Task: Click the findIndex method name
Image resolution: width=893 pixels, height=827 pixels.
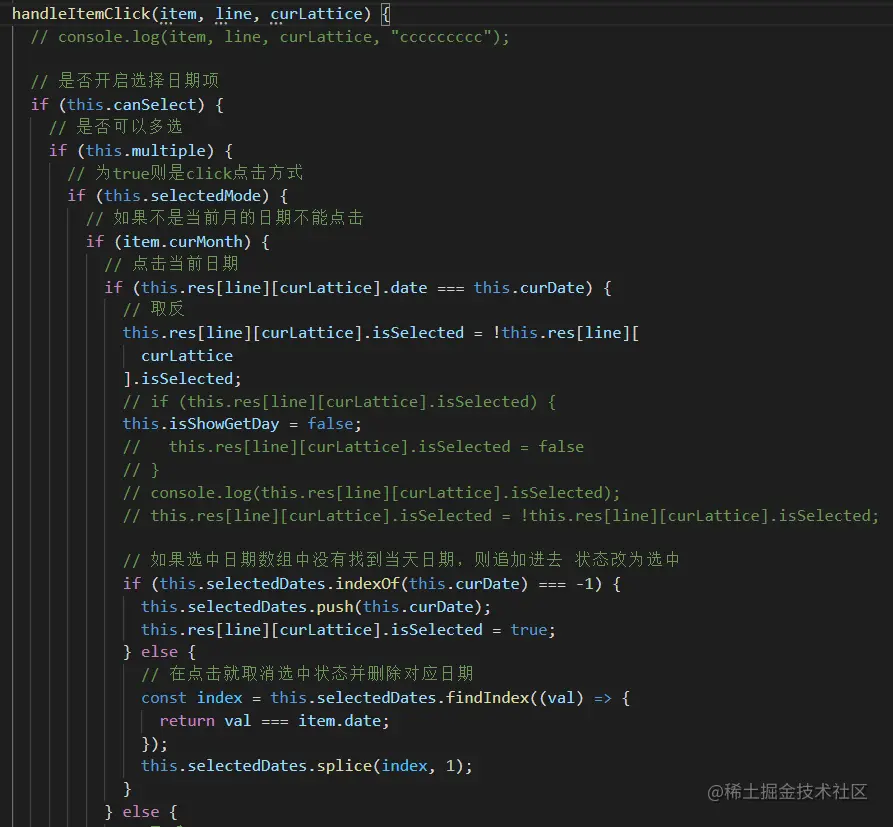Action: (488, 698)
